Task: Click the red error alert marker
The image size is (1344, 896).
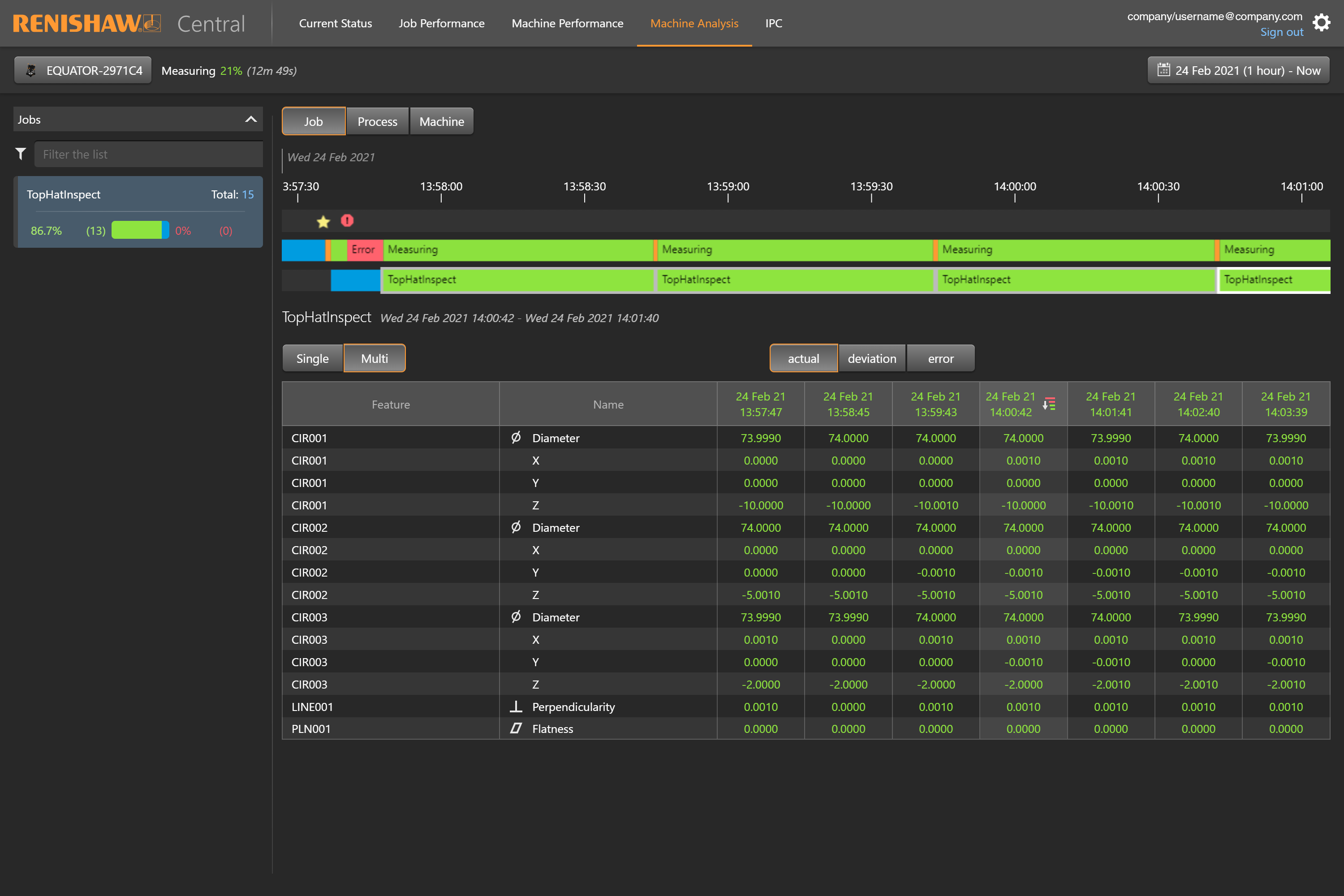Action: coord(347,220)
